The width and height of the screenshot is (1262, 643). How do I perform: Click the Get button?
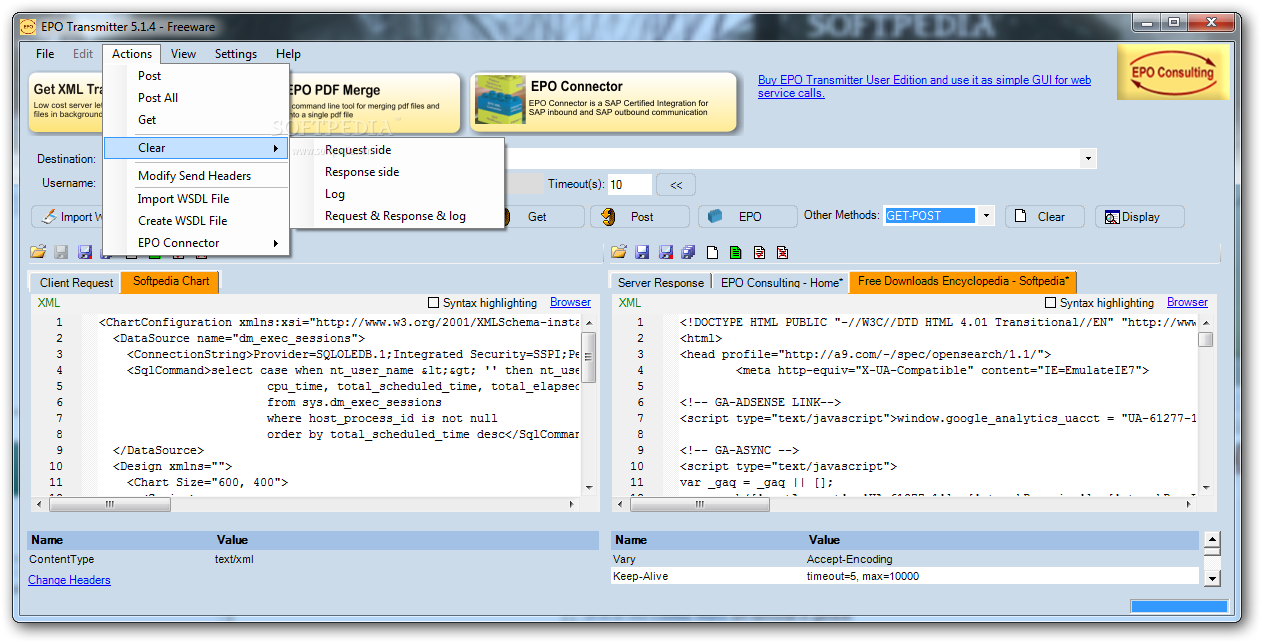537,216
